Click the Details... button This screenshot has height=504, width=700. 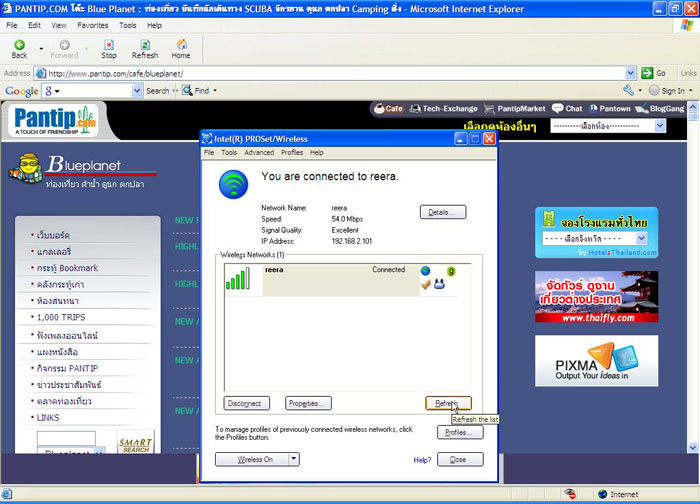pos(443,212)
